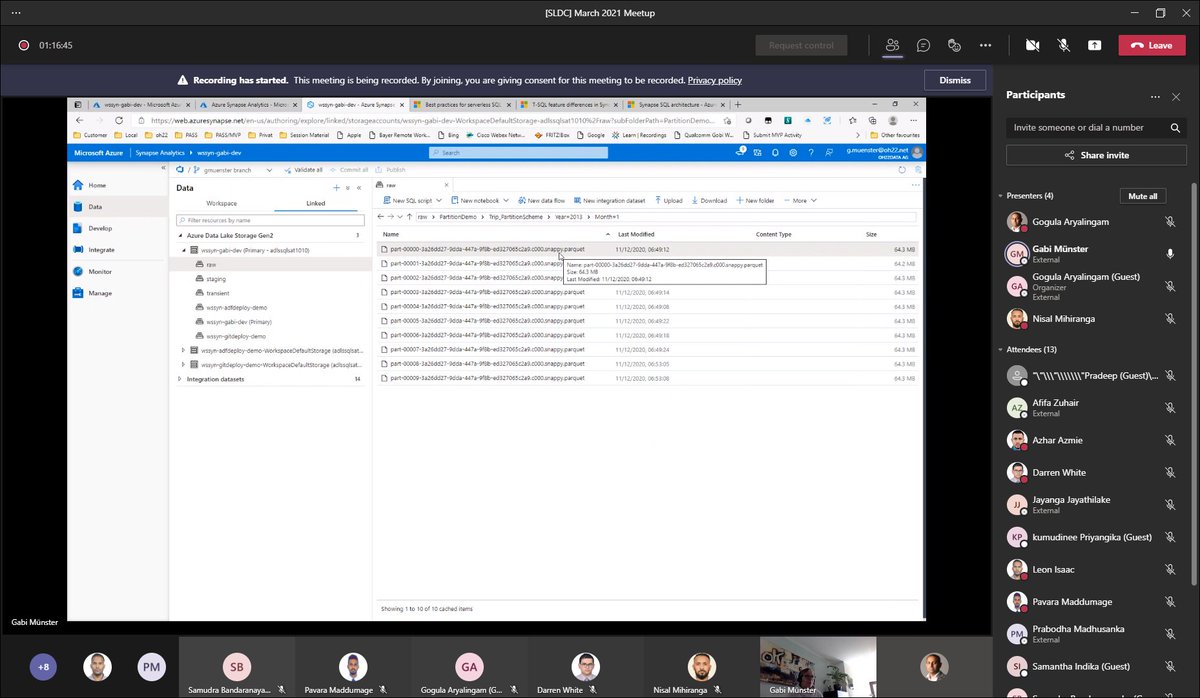Switch to the Linked tab in Data pane
The image size is (1200, 698).
(315, 203)
